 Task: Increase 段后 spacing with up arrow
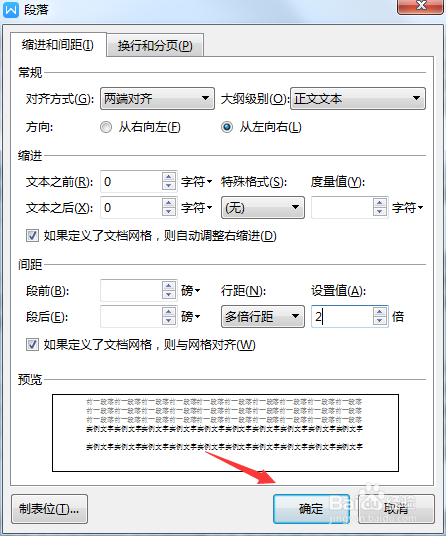click(x=168, y=312)
